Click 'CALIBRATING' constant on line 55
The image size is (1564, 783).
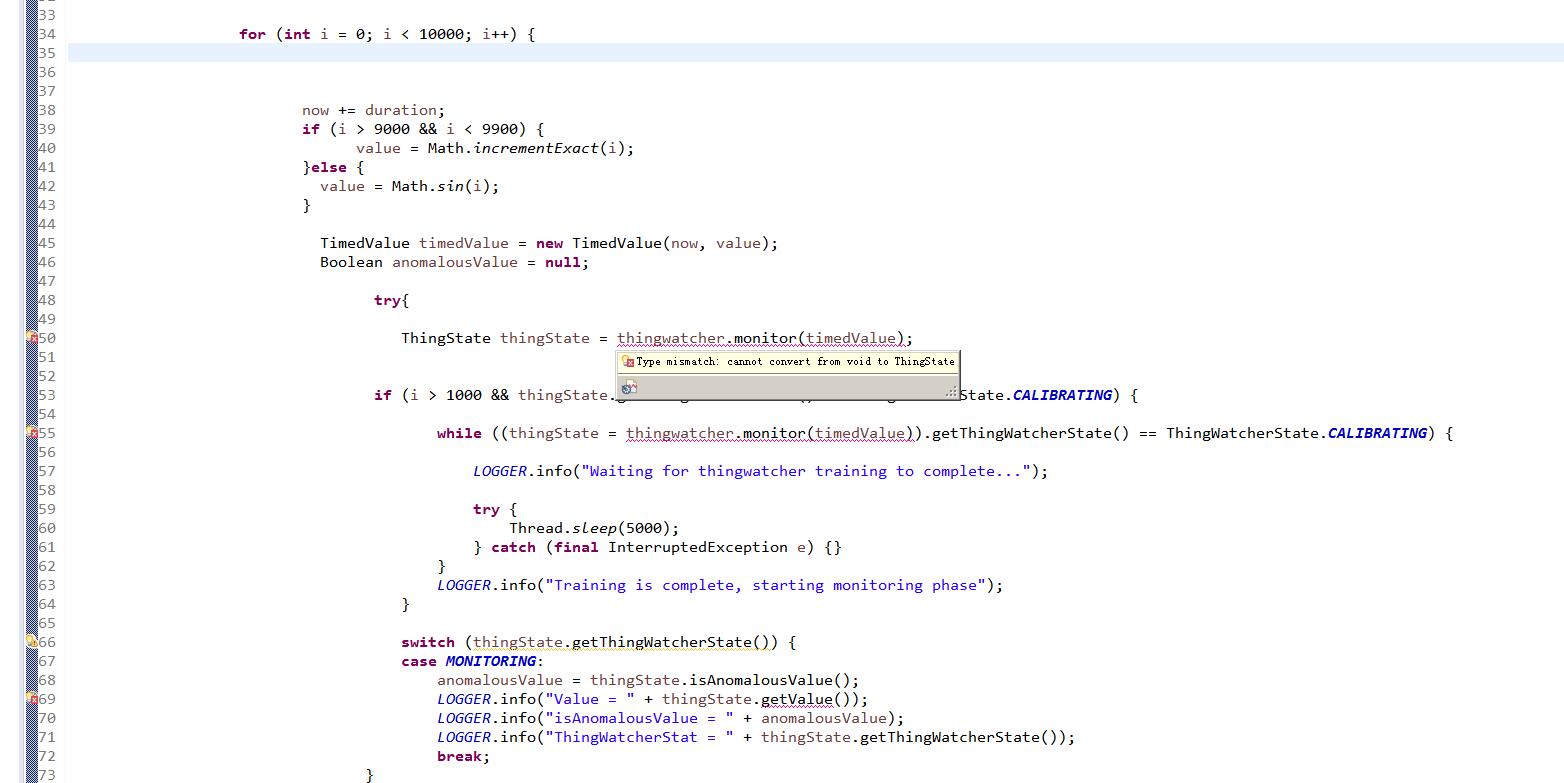coord(1377,433)
